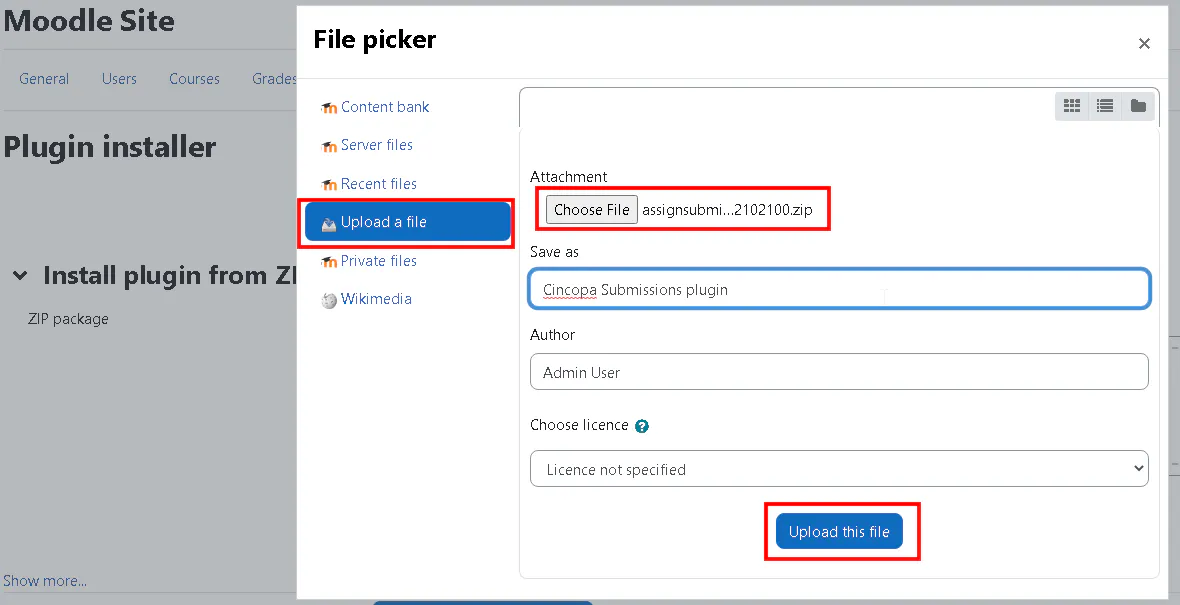This screenshot has height=605, width=1180.
Task: Switch file picker to list view
Action: click(x=1105, y=106)
